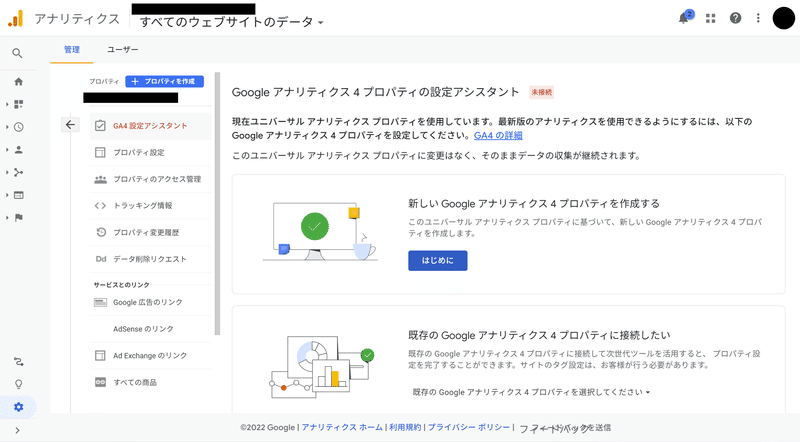The height and width of the screenshot is (442, 800).
Task: Expand the Audience section arrow
Action: click(7, 150)
